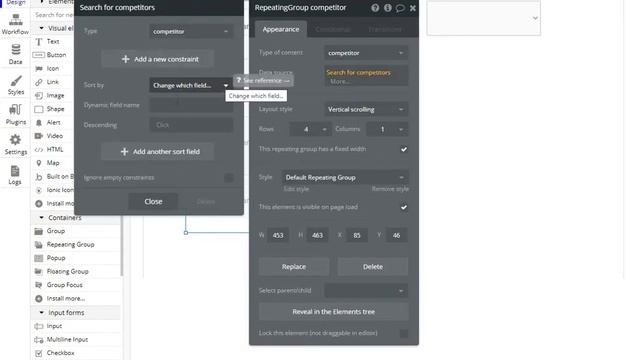Open the Workflow tab in sidebar
The image size is (640, 360).
15,24
